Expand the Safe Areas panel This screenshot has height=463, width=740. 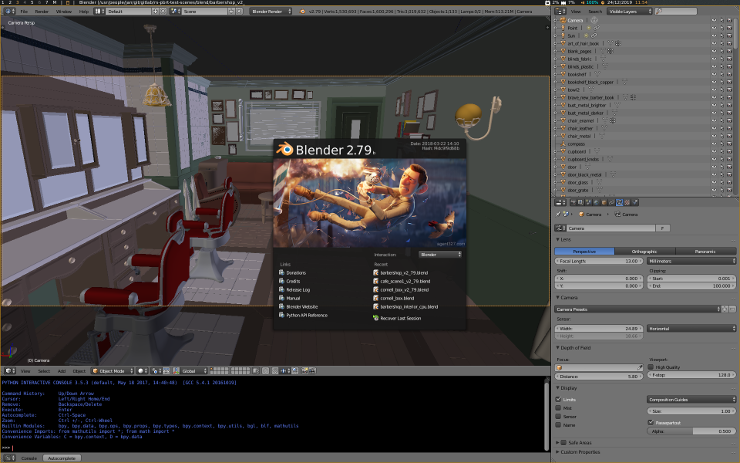click(558, 443)
